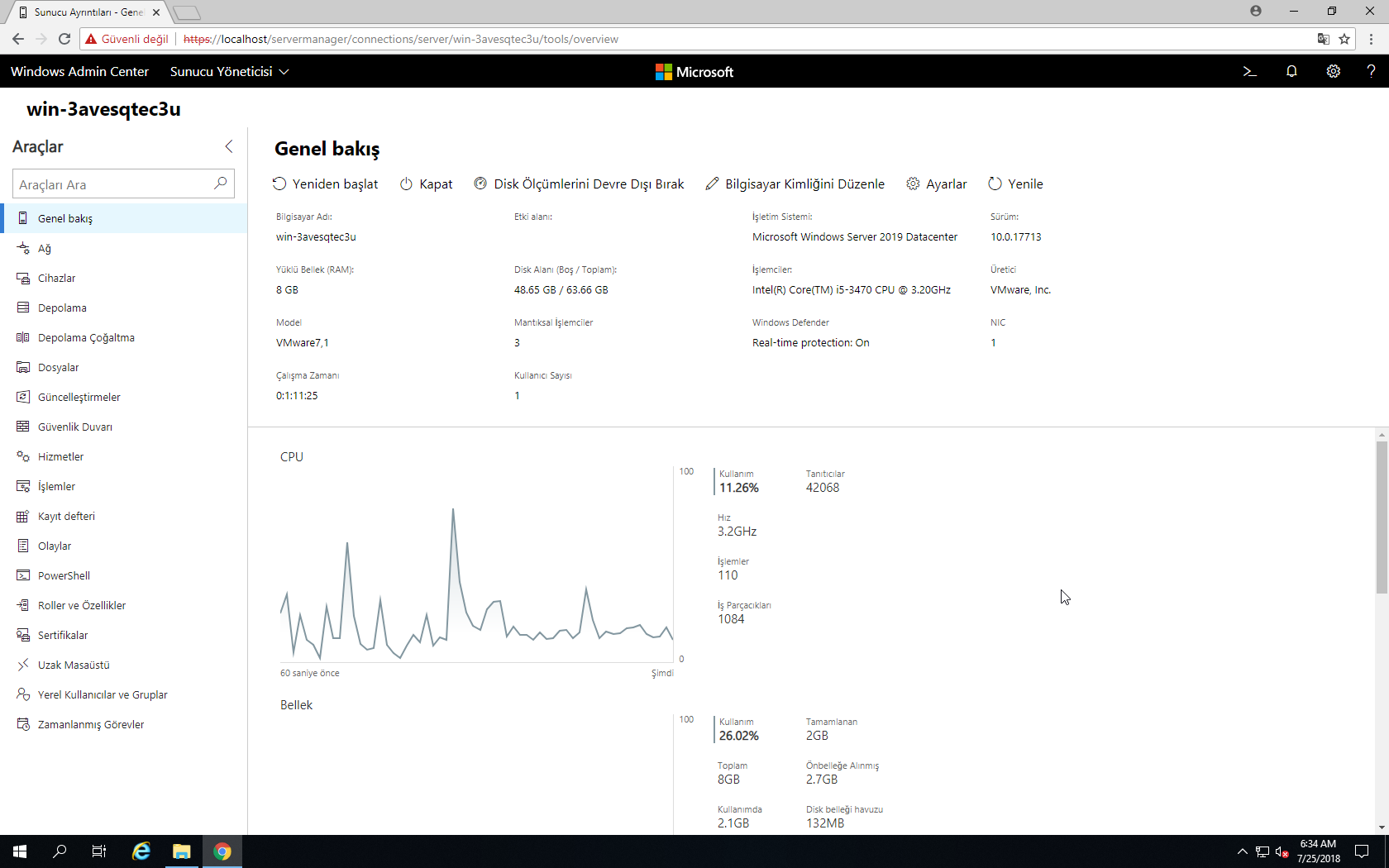Open the Windows Start menu
This screenshot has height=868, width=1389.
point(20,851)
